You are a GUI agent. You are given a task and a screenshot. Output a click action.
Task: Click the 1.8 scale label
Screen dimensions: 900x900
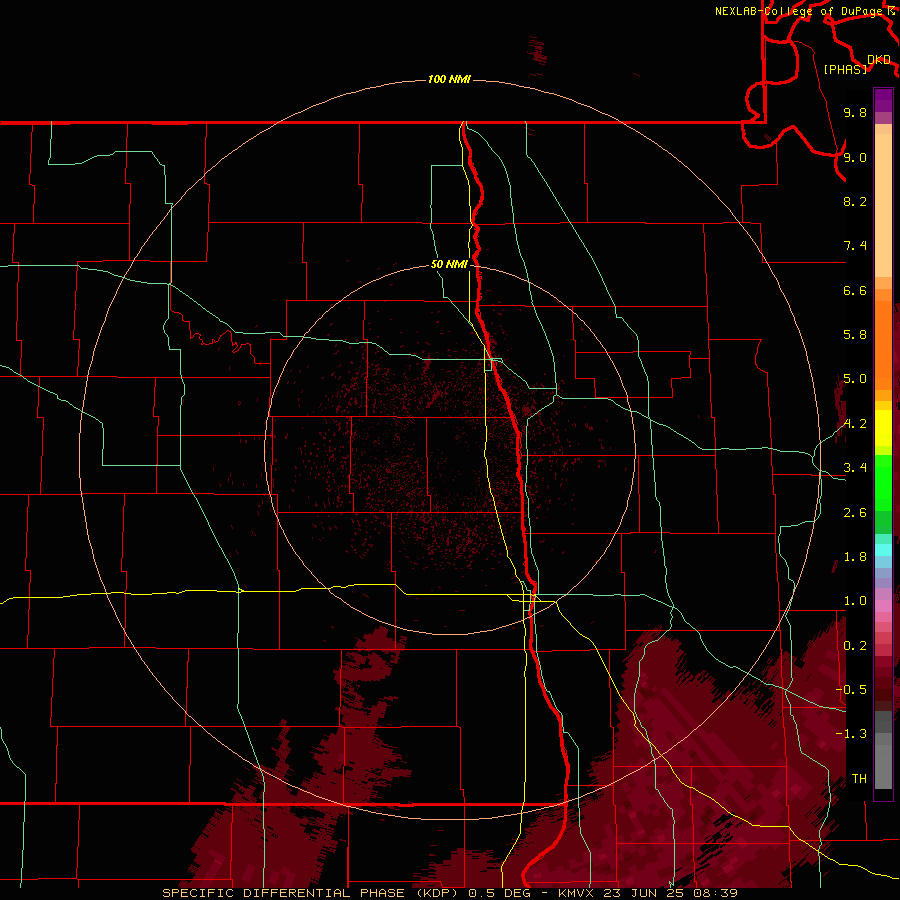coord(855,557)
